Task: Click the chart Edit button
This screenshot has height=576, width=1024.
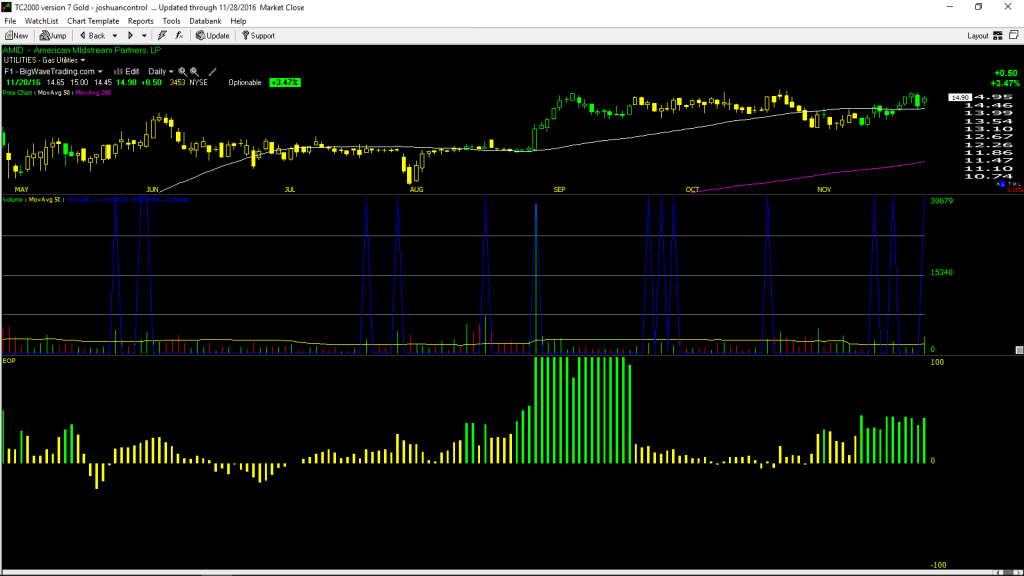Action: pos(127,71)
